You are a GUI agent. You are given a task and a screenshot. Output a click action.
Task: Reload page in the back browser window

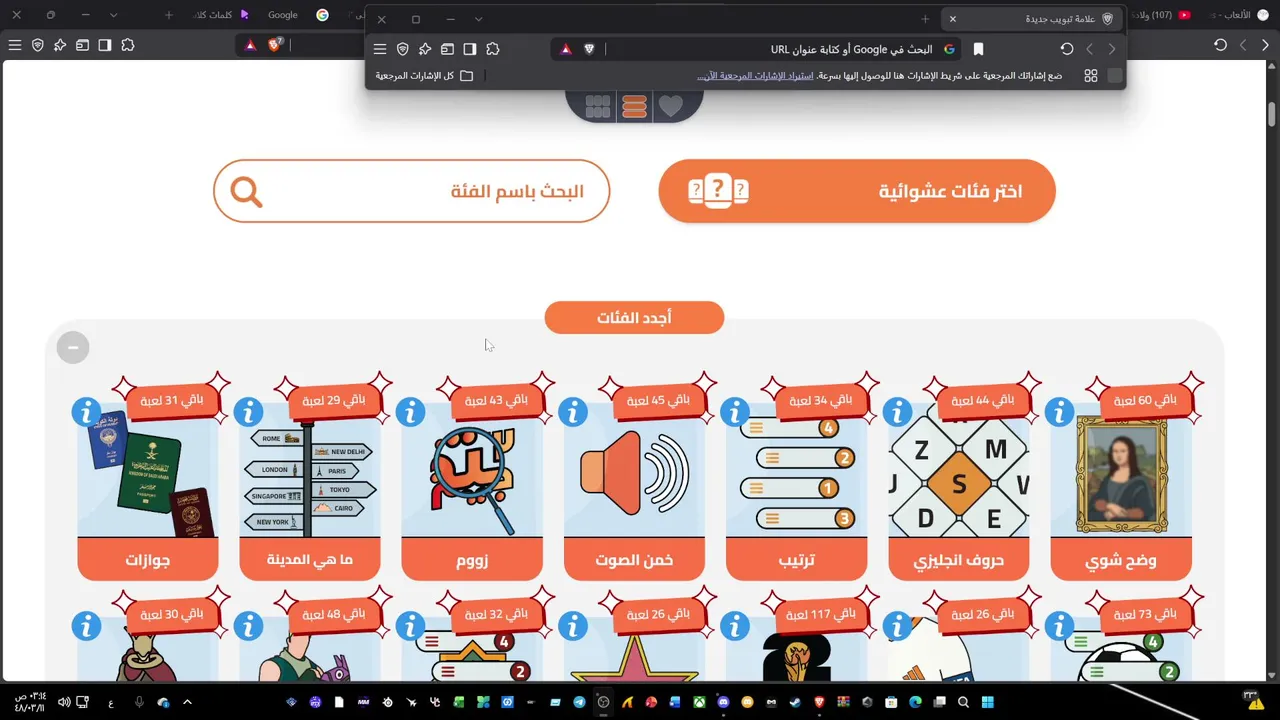tap(1220, 45)
